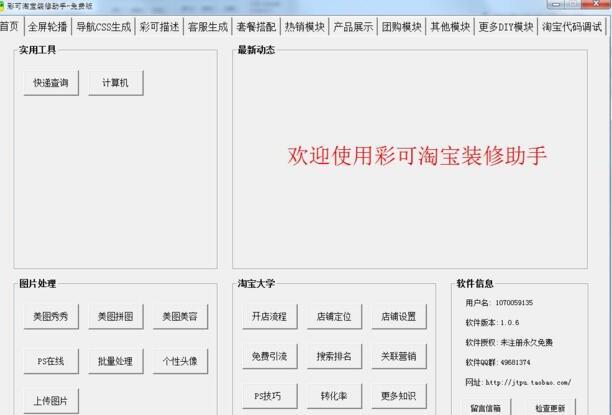Go to the 彩可描述 tab
This screenshot has height=415, width=612.
(159, 27)
